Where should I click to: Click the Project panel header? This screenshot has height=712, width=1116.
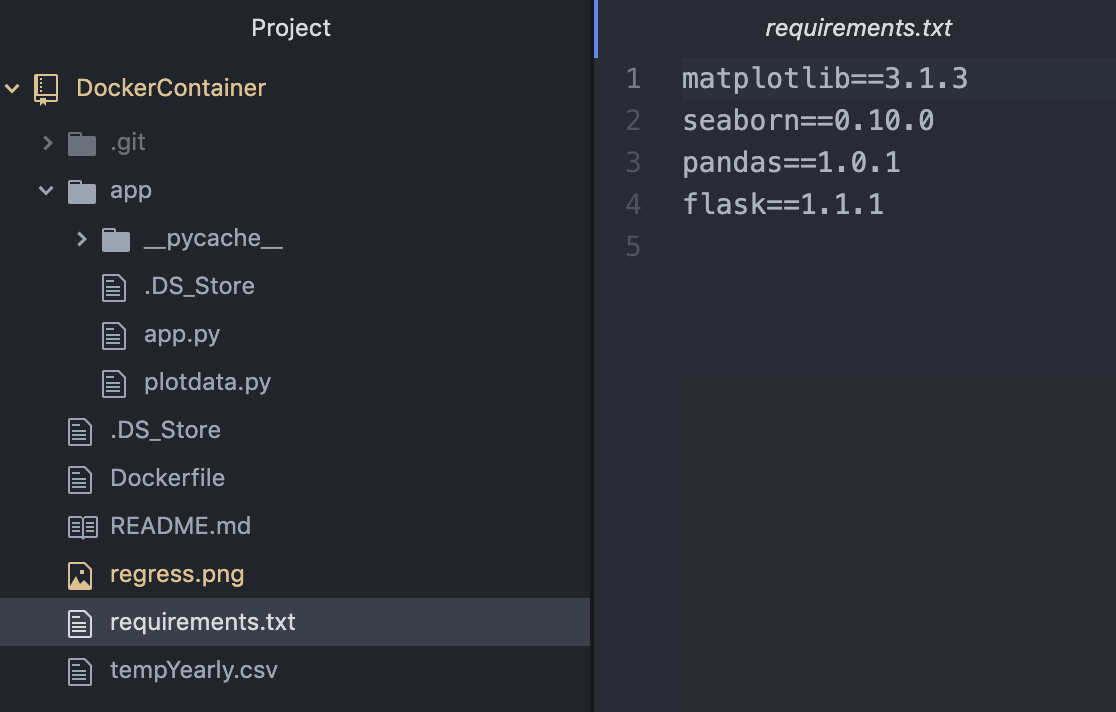pos(291,28)
